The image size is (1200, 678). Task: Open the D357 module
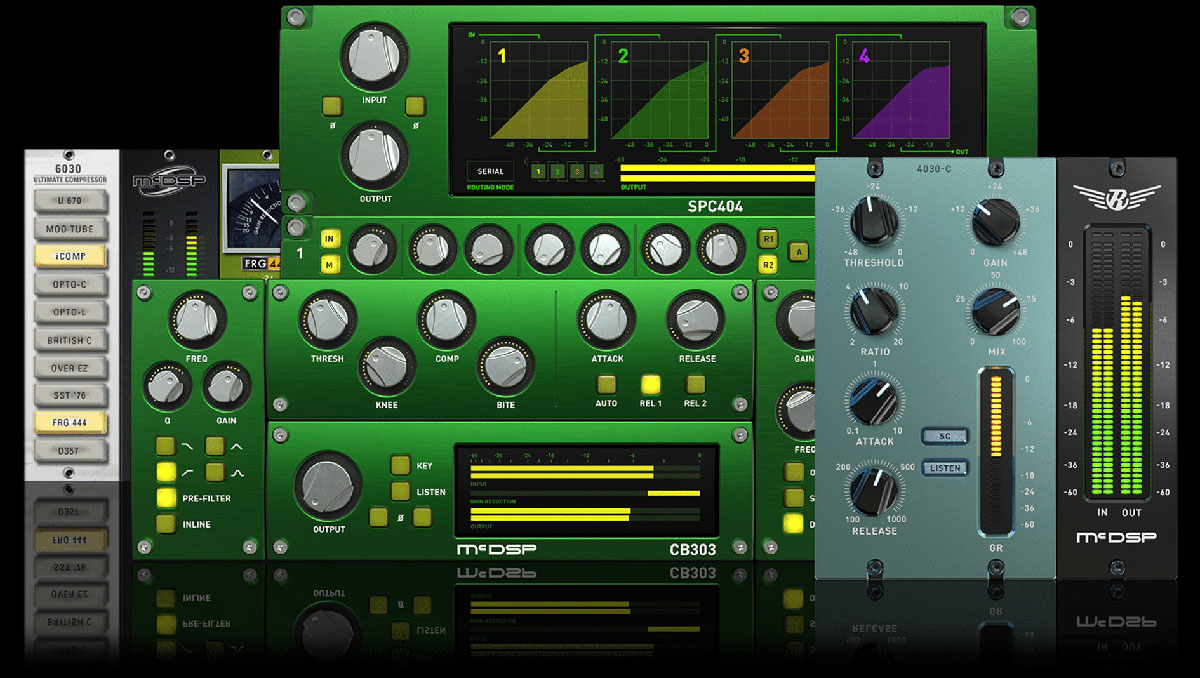[71, 450]
